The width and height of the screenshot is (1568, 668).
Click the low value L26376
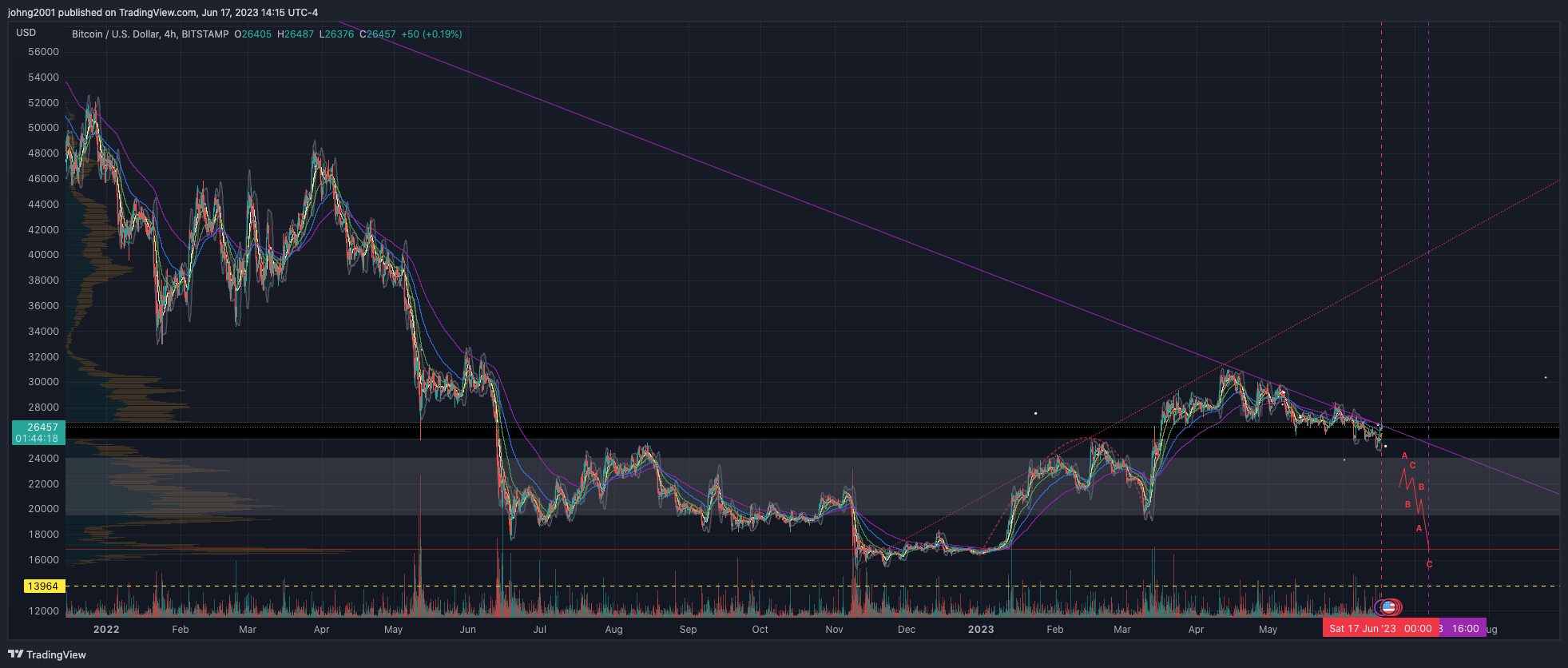(x=337, y=34)
